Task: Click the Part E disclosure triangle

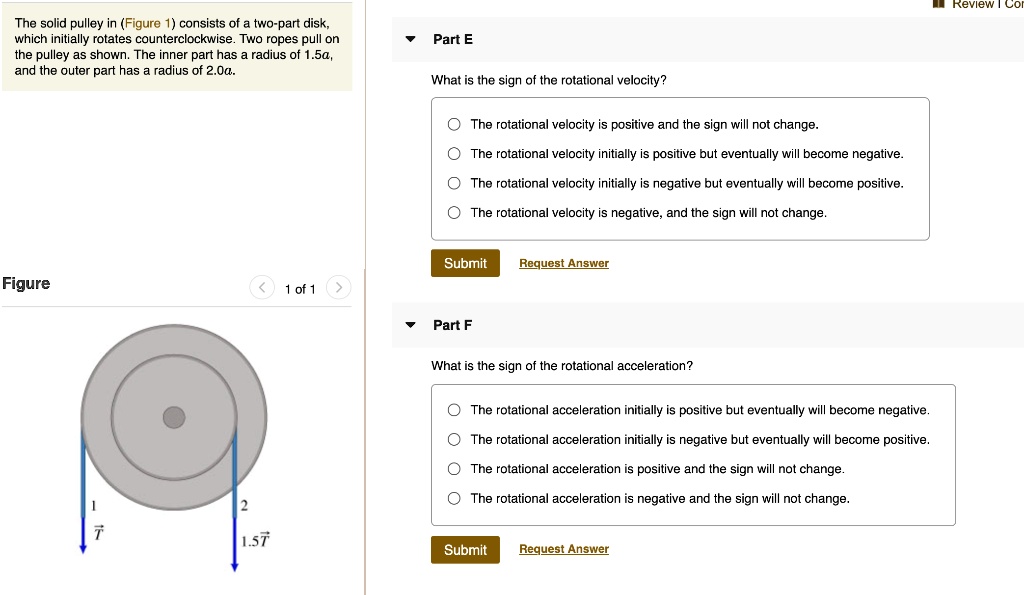Action: 410,39
